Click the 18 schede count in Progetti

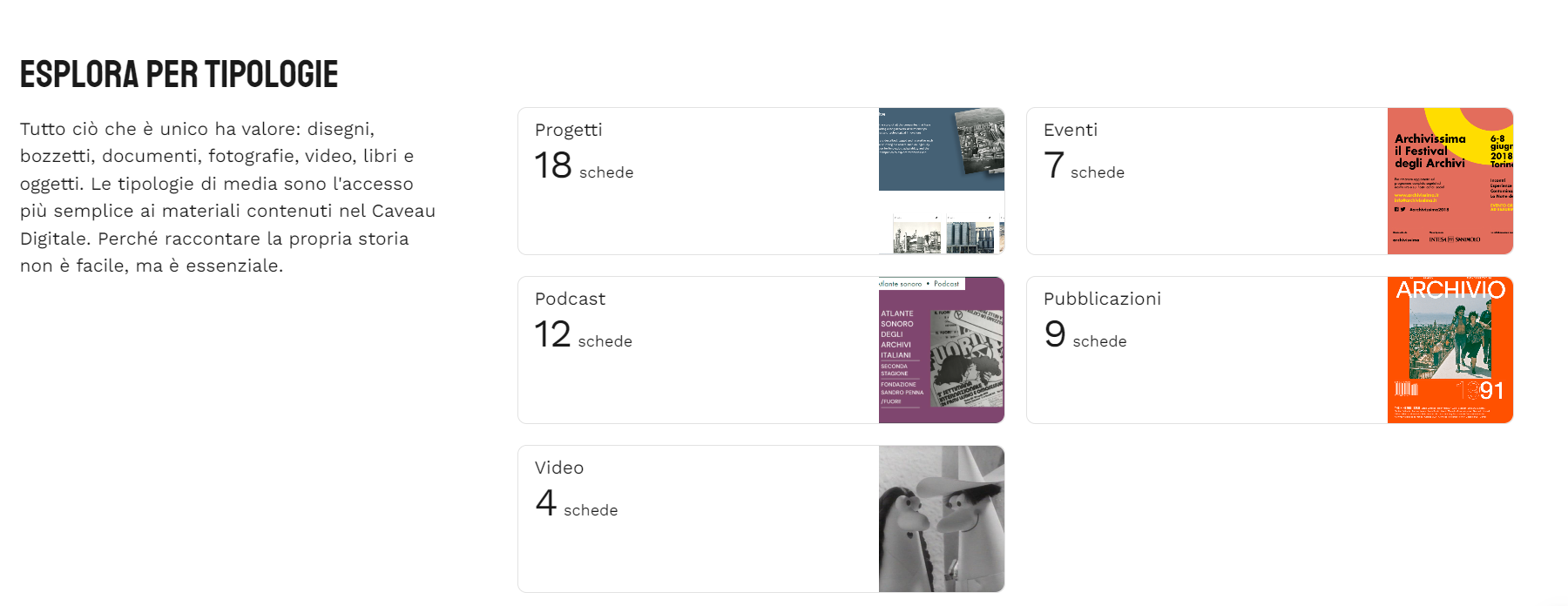[x=584, y=165]
